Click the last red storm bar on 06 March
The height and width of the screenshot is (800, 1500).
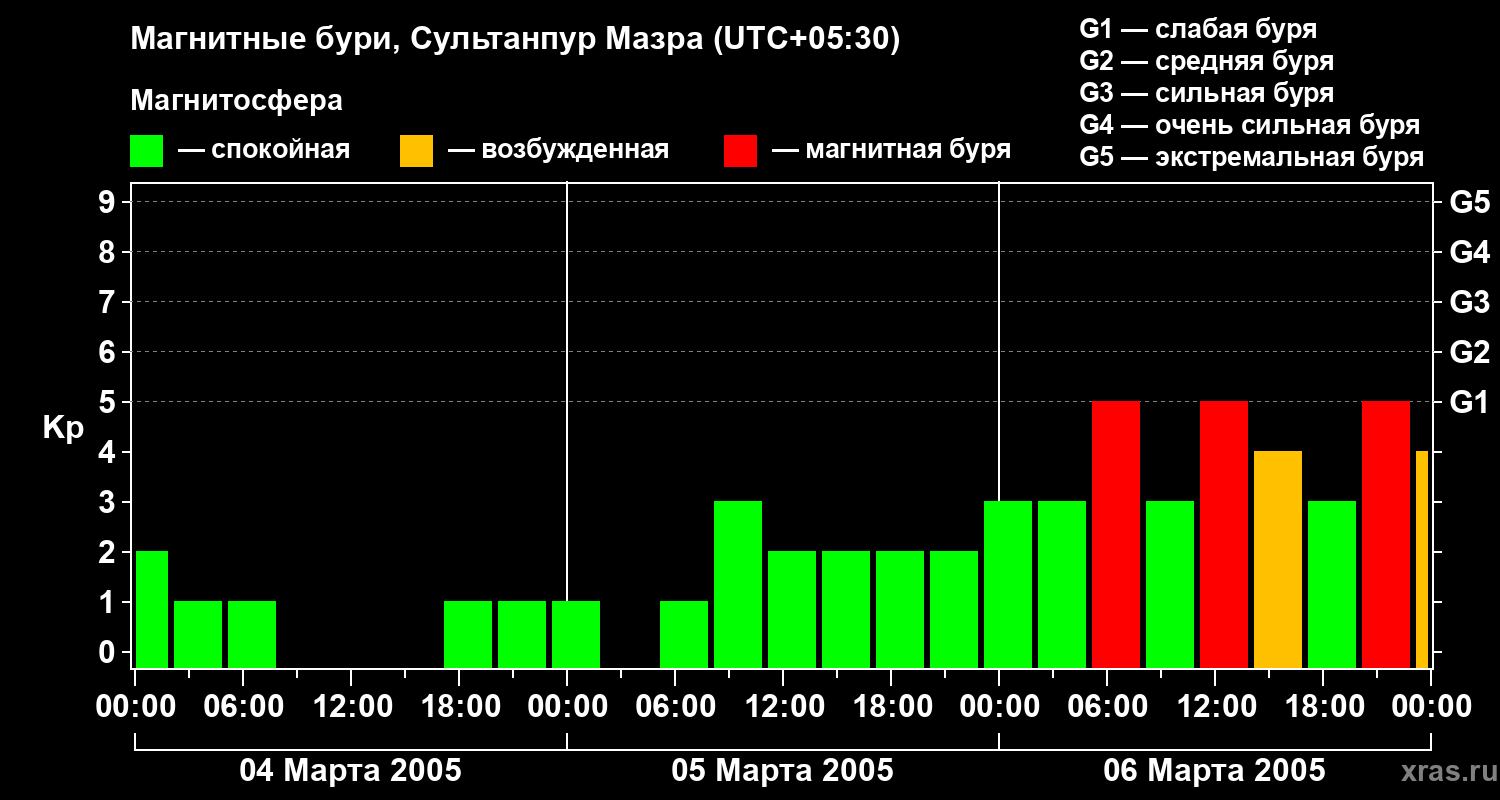1386,534
